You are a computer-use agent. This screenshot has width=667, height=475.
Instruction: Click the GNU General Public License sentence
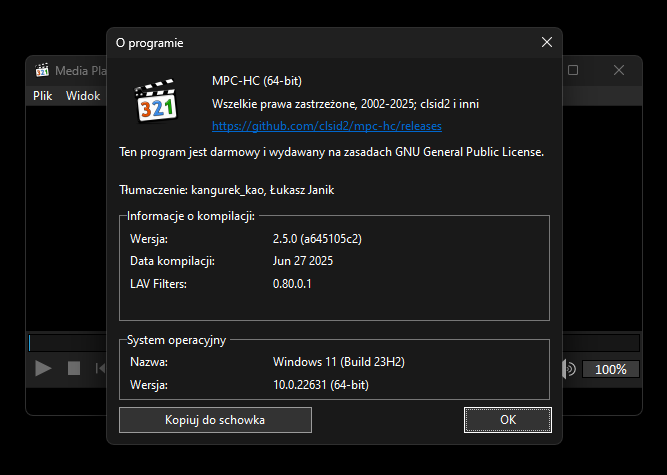click(331, 152)
